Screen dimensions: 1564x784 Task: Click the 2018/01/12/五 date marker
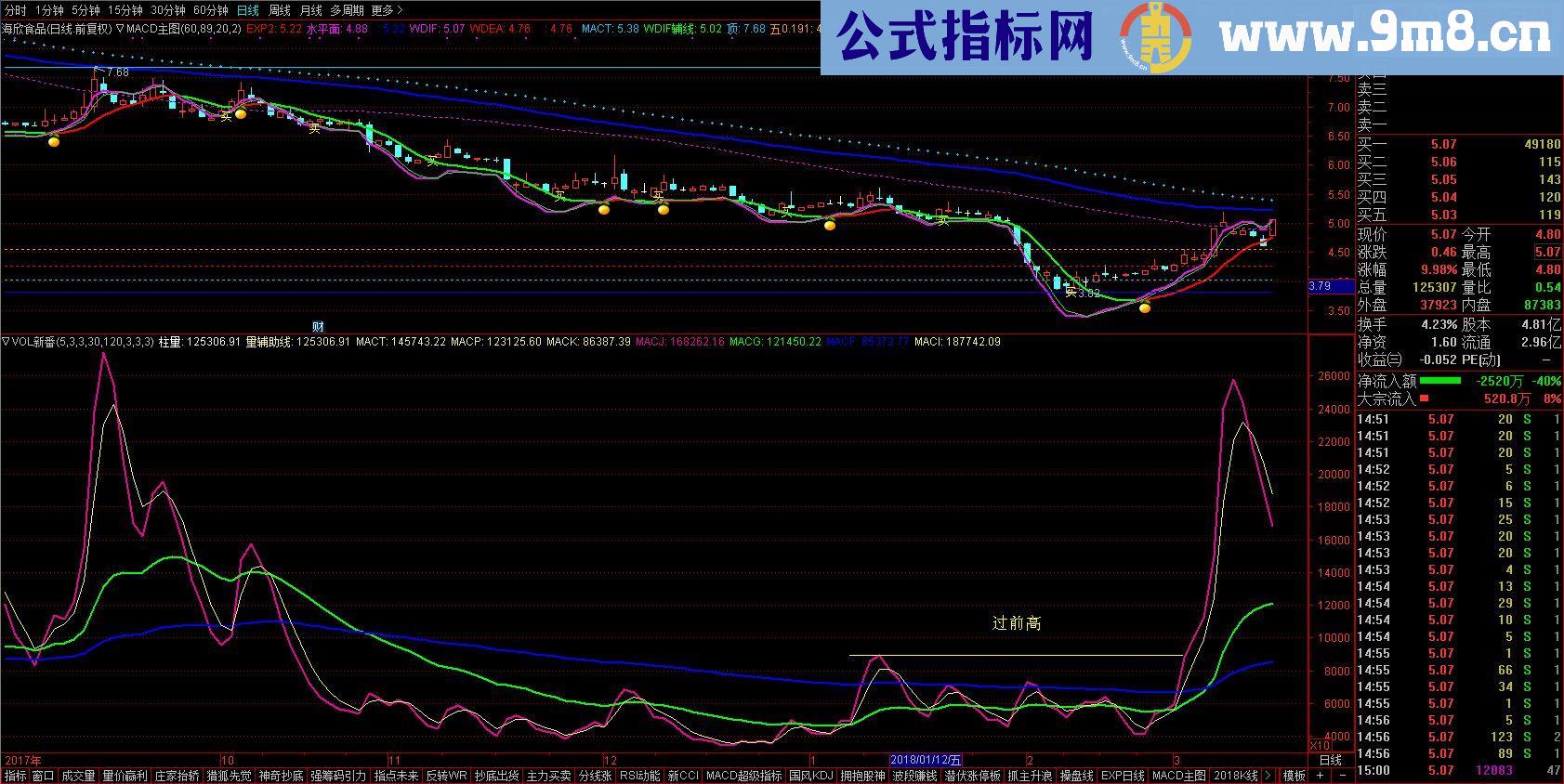tap(926, 759)
